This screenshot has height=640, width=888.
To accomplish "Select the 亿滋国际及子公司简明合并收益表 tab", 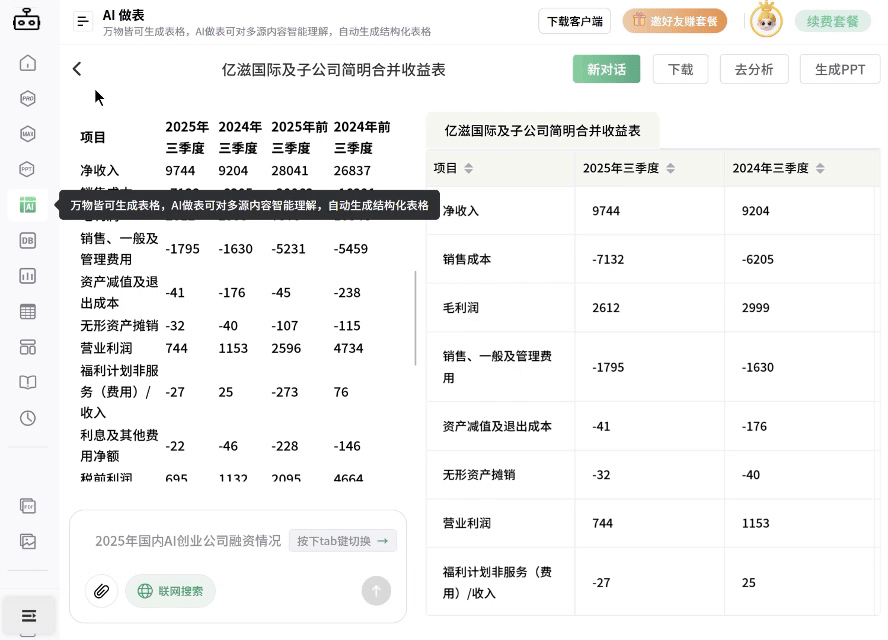I will pyautogui.click(x=541, y=130).
